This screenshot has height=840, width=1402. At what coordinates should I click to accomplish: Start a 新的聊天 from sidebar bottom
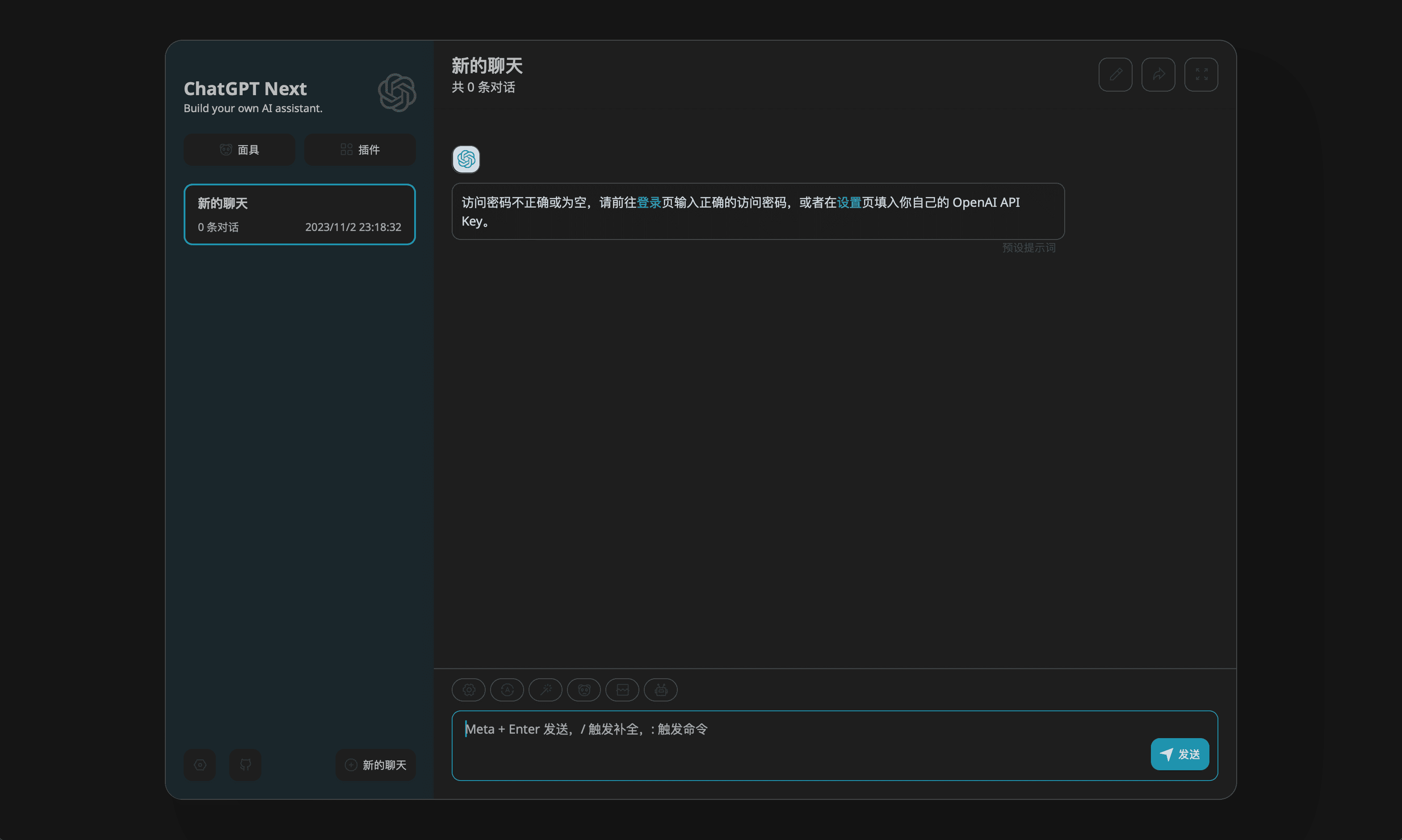pos(376,765)
